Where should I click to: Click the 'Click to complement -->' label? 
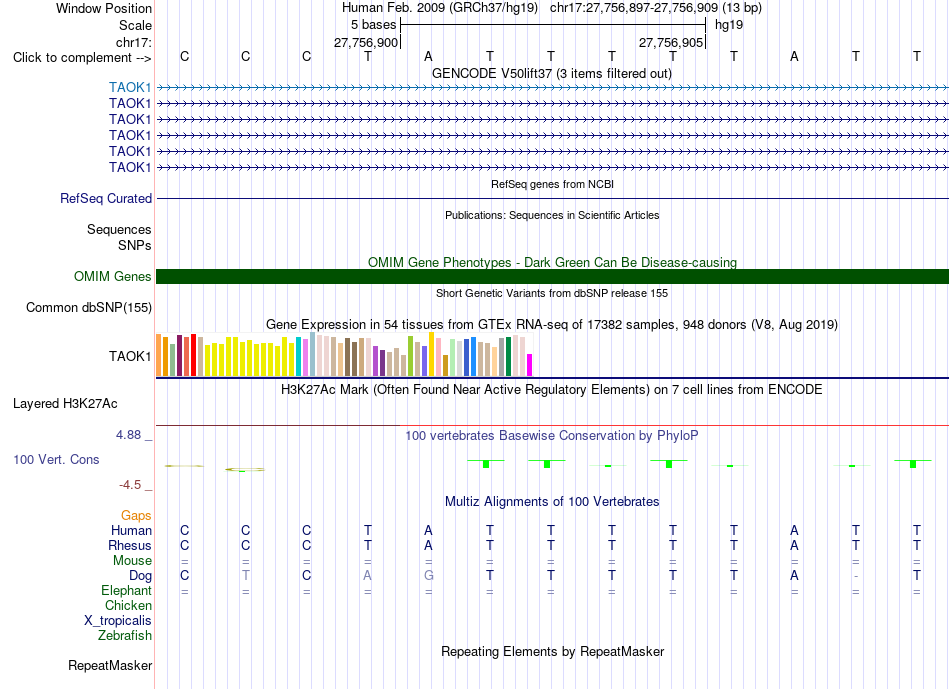pyautogui.click(x=82, y=58)
